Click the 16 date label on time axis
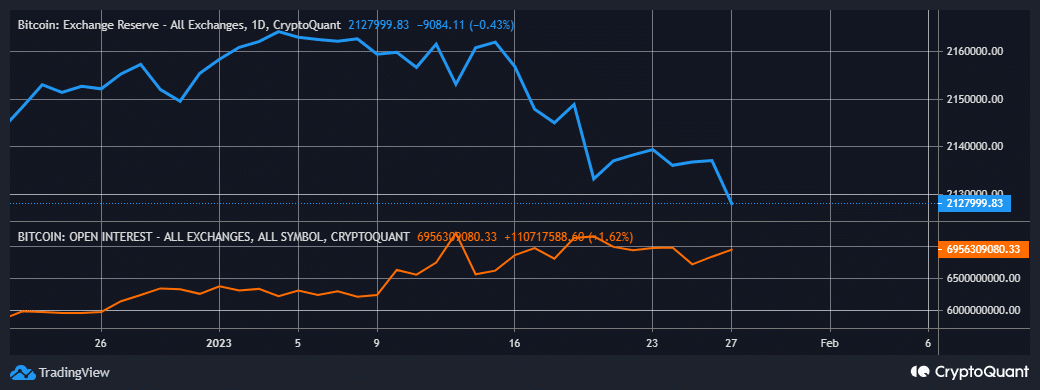This screenshot has width=1040, height=390. tap(515, 343)
